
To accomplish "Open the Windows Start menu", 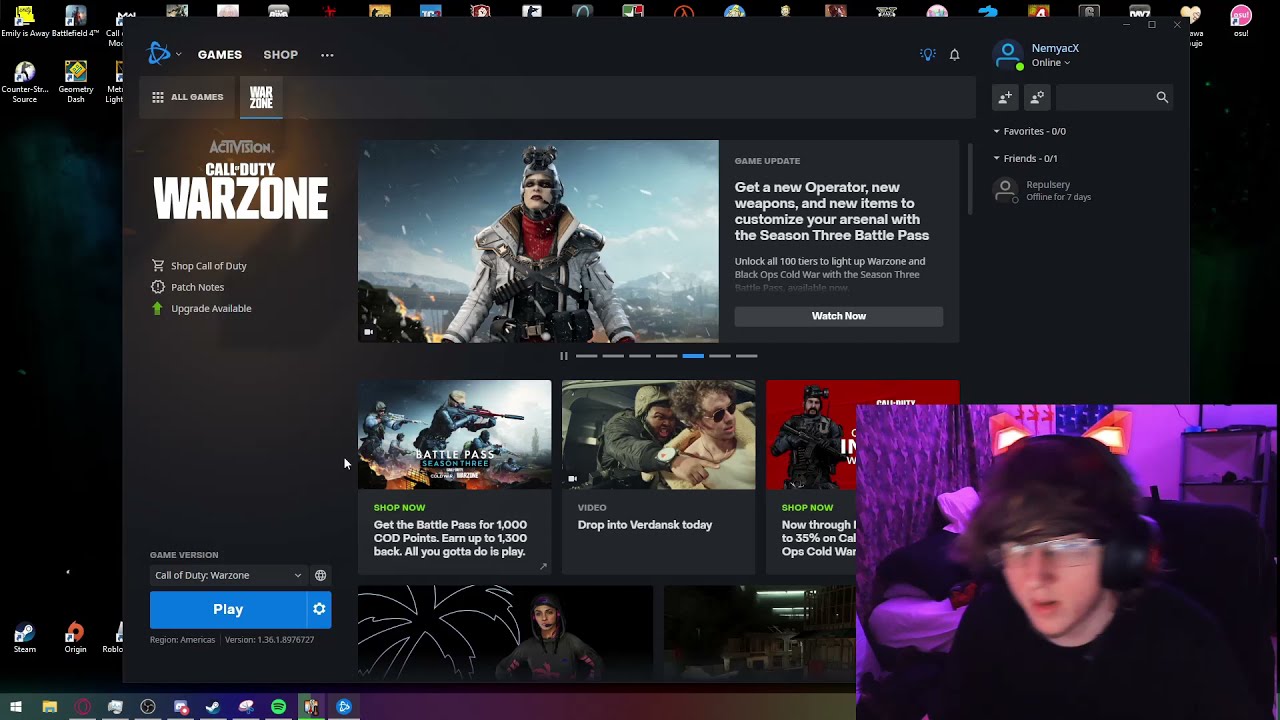I will click(x=16, y=707).
